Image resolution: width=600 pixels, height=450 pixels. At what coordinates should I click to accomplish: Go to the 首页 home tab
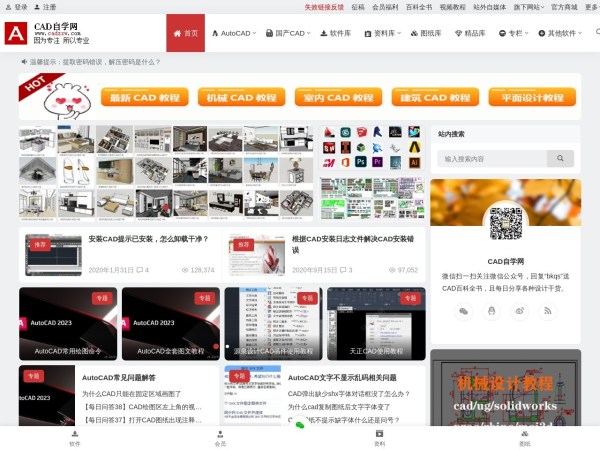click(x=185, y=33)
